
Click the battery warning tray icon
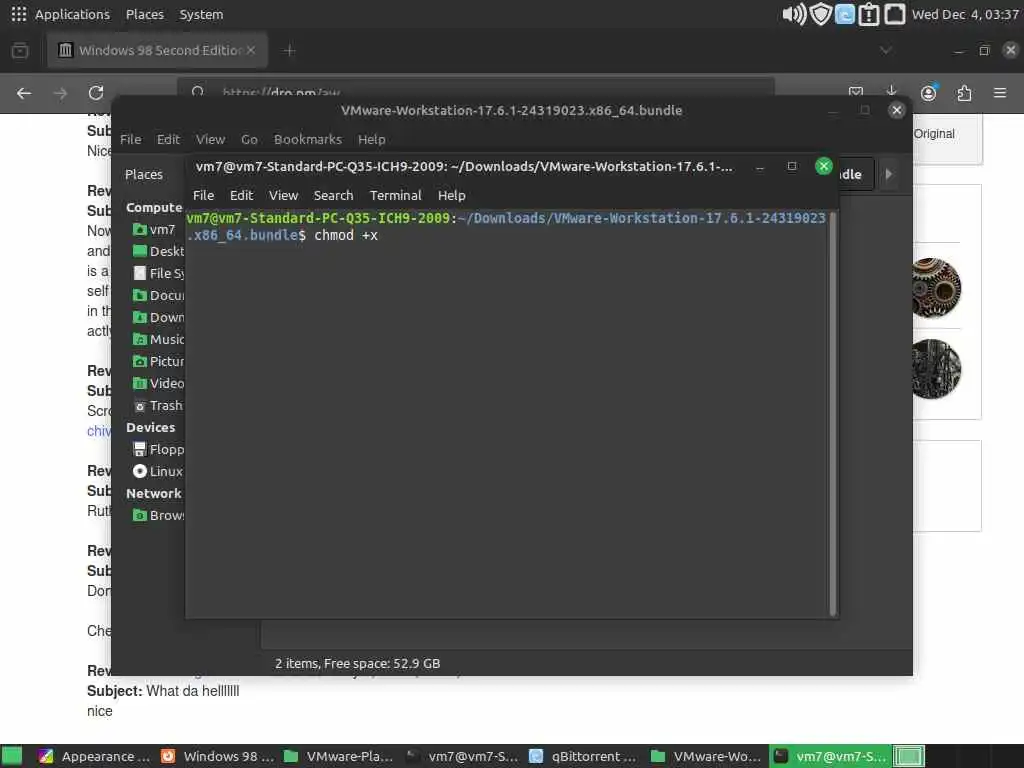coord(869,14)
